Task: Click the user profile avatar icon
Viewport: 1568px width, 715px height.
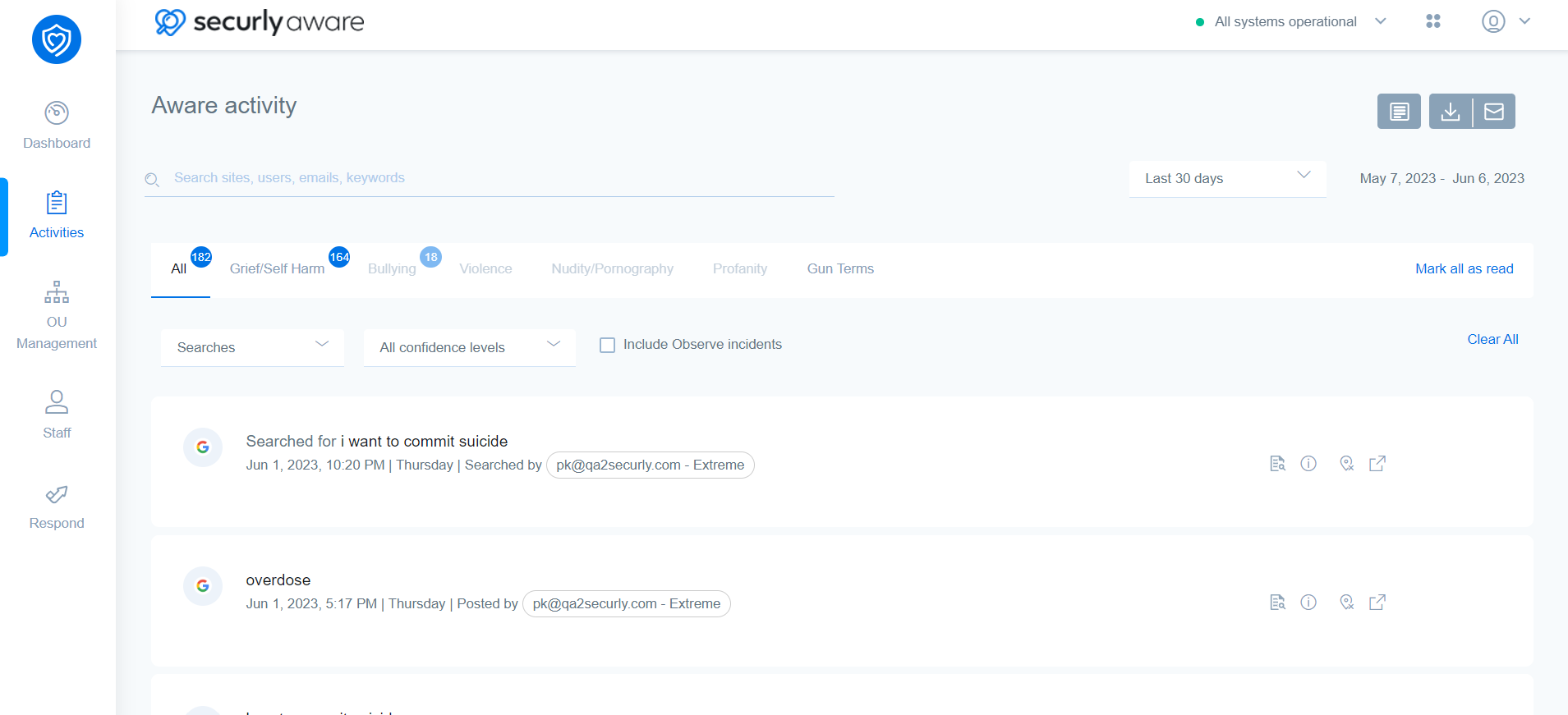Action: click(x=1493, y=21)
